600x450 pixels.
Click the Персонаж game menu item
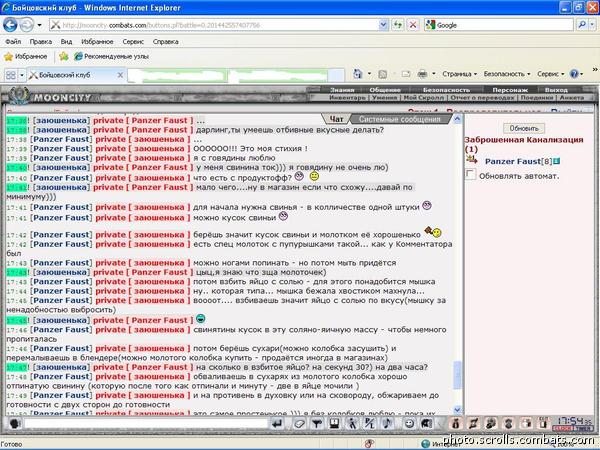point(510,90)
